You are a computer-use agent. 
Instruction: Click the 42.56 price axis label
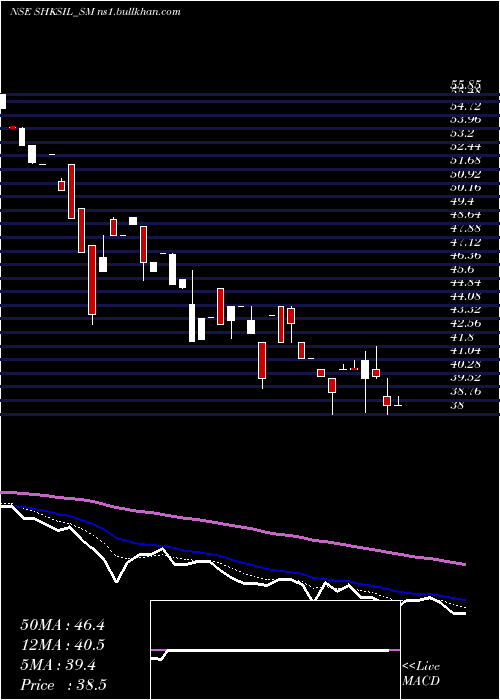465,324
